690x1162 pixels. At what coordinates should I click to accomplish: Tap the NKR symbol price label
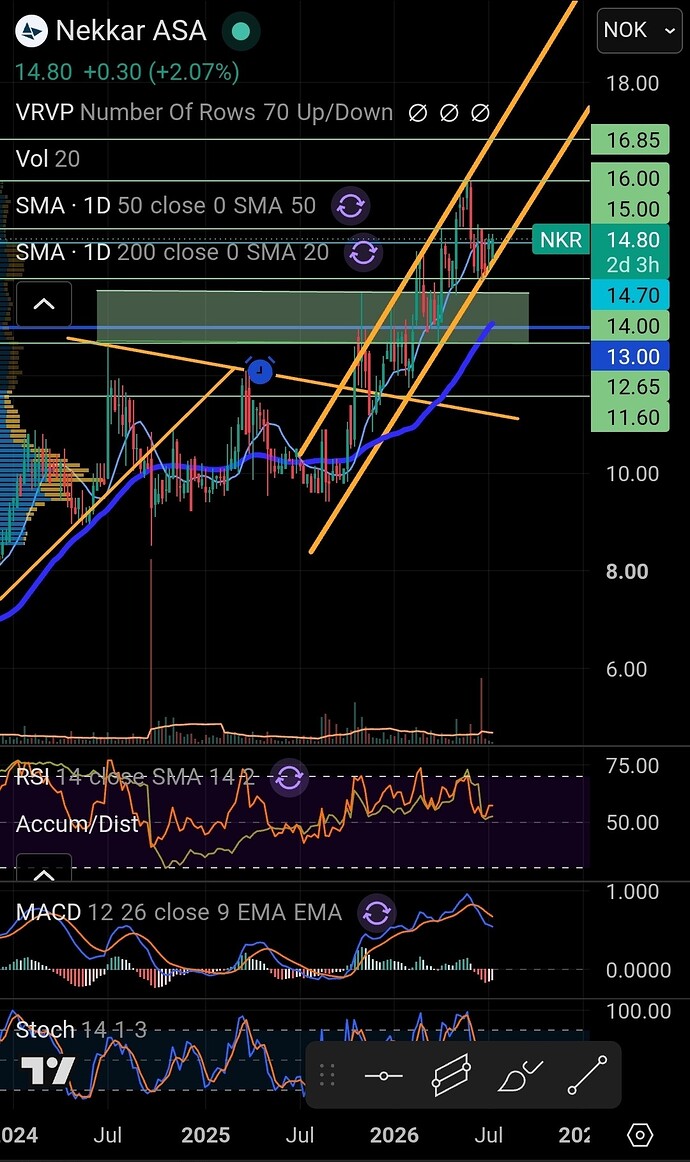(x=561, y=240)
